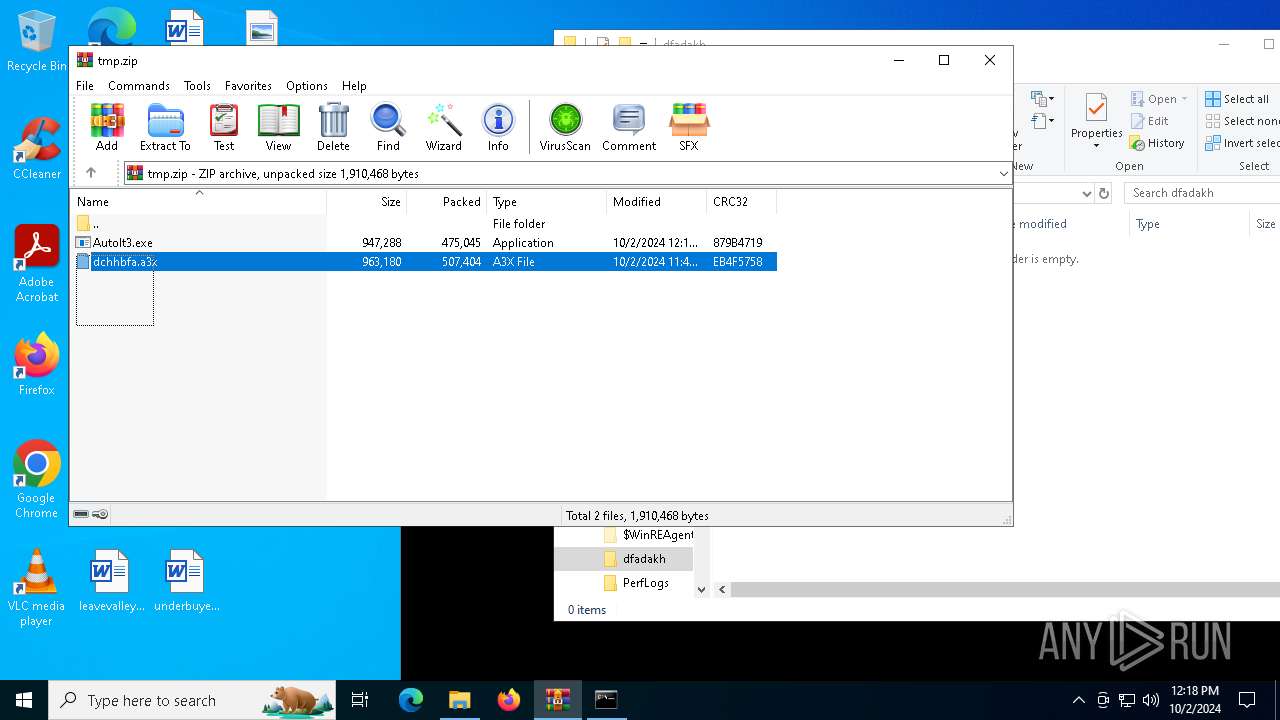Click Edit in the Explorer ribbon
Viewport: 1280px width, 720px height.
pos(1150,121)
